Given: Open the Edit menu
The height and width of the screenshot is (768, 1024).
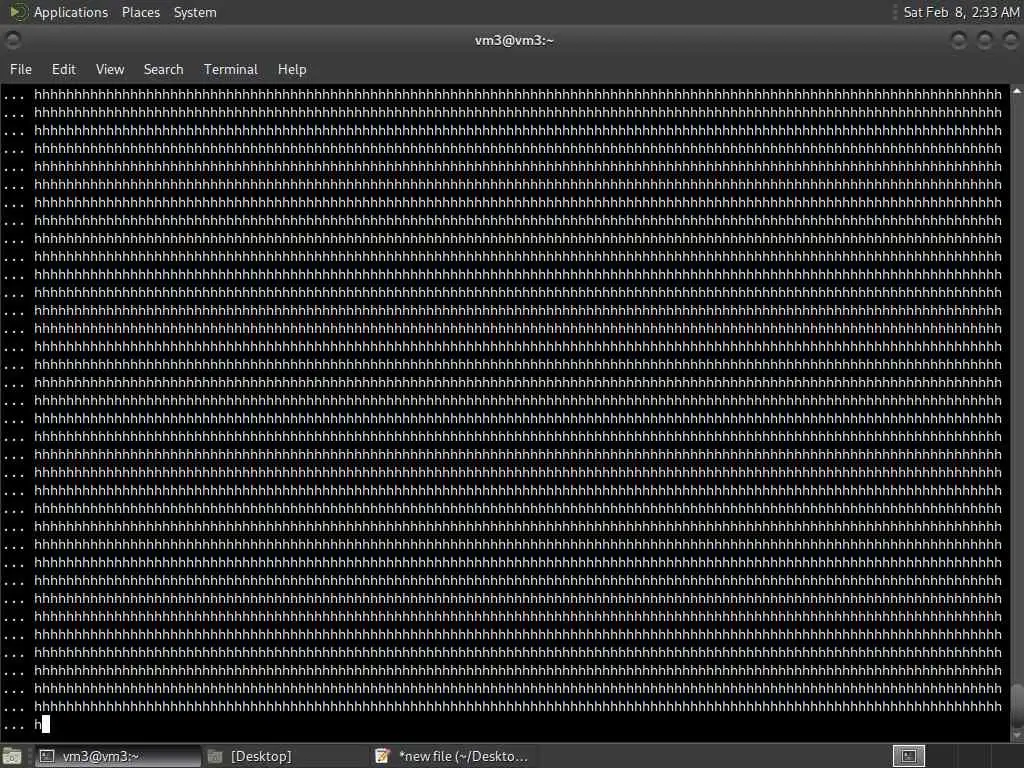Looking at the screenshot, I should [x=63, y=69].
